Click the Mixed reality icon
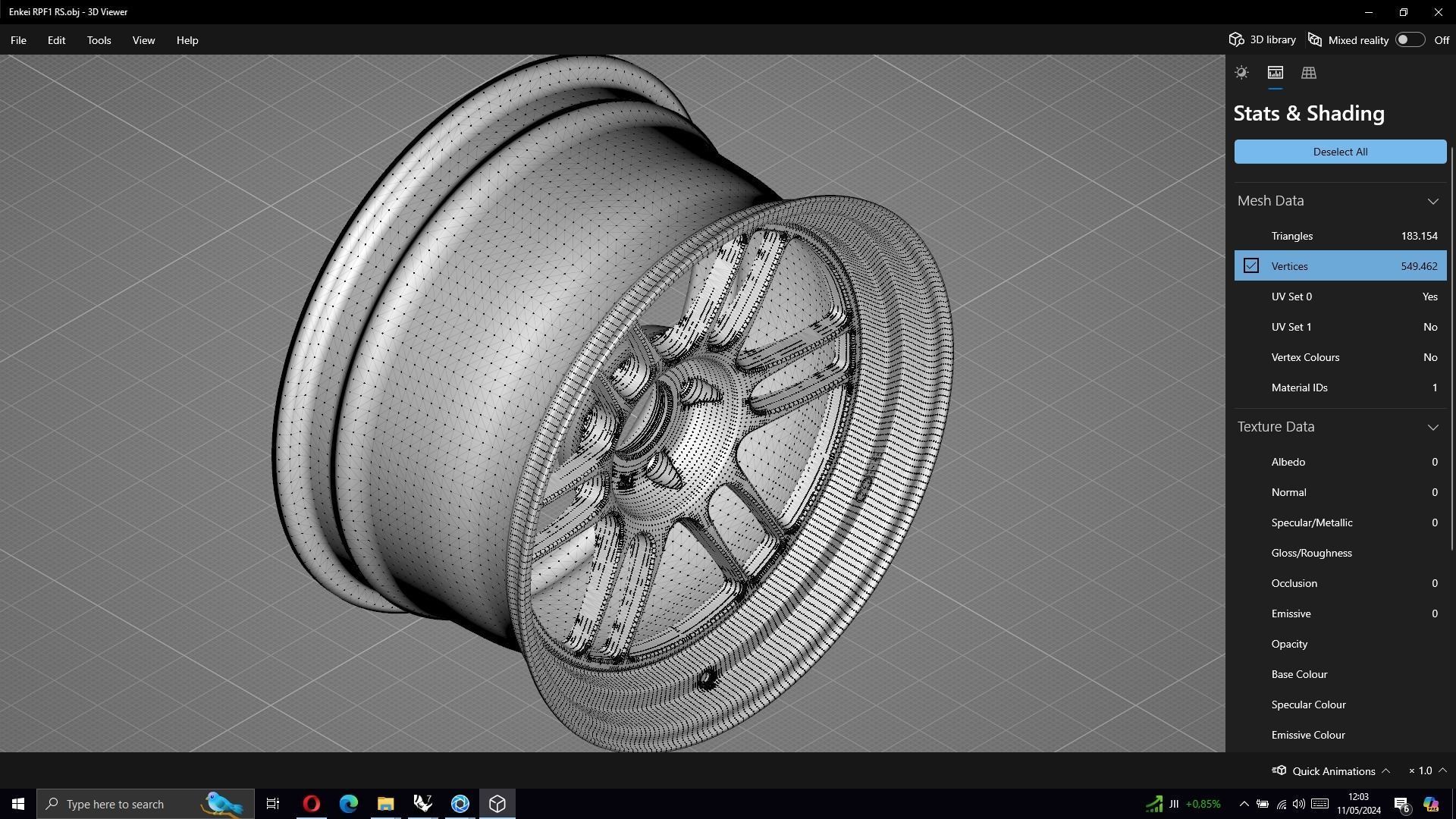 1315,39
